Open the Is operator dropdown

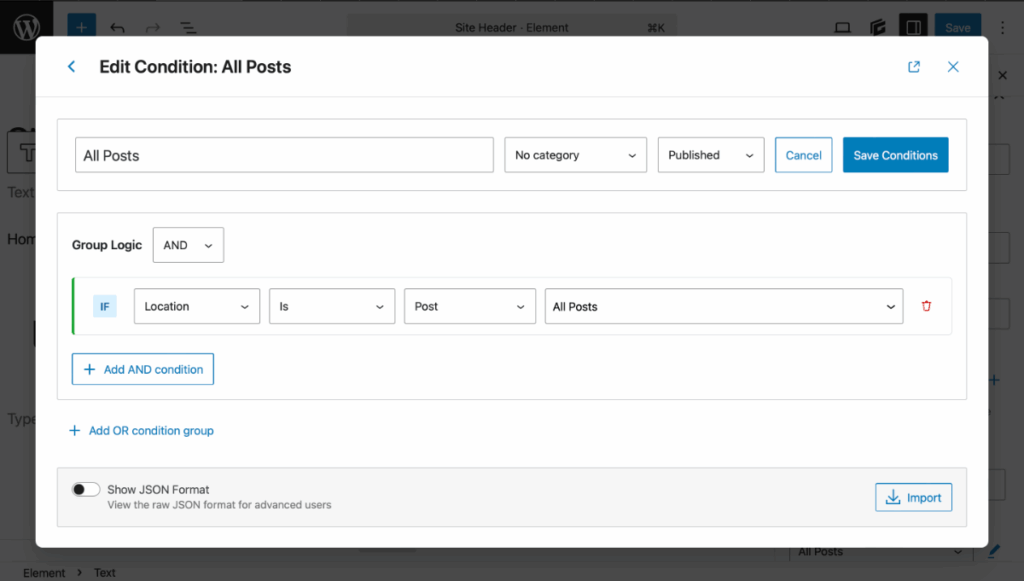[x=332, y=306]
